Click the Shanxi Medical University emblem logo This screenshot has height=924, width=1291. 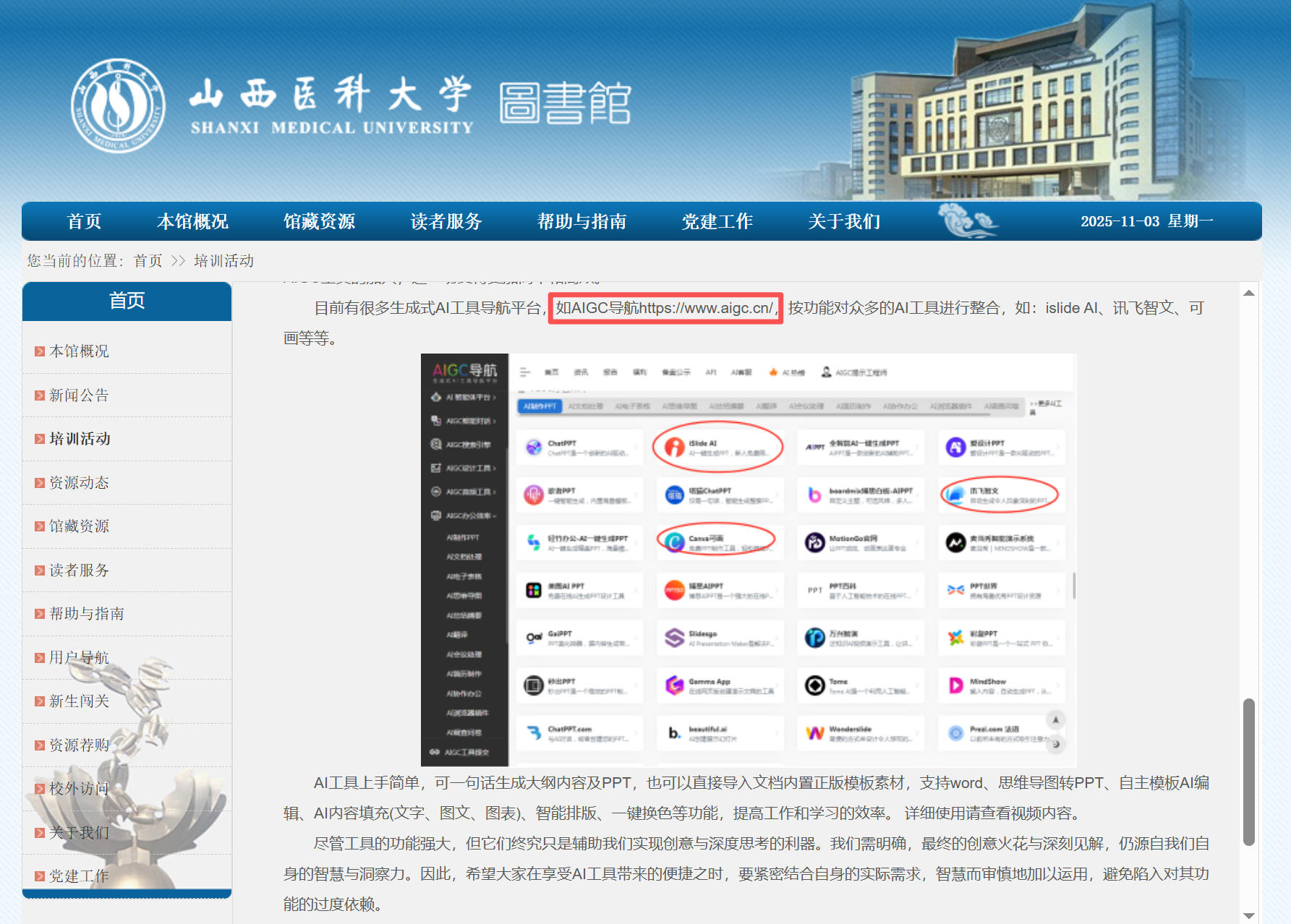point(118,106)
